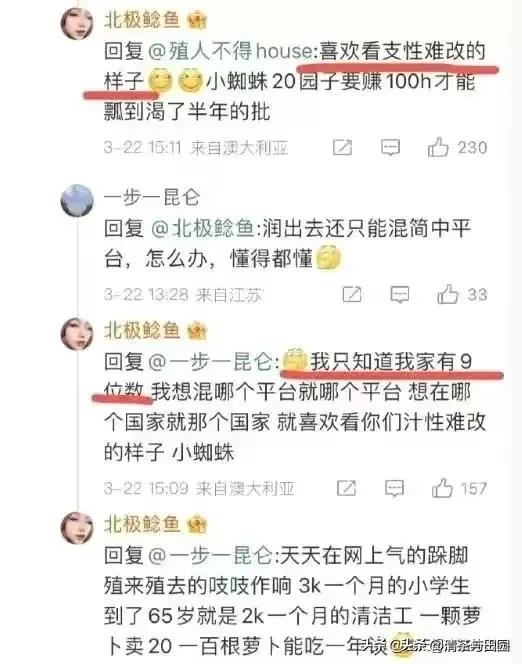Open 北极鲶鱼's avatar on the first comment
Screen dimensions: 522x664
pyautogui.click(x=77, y=23)
